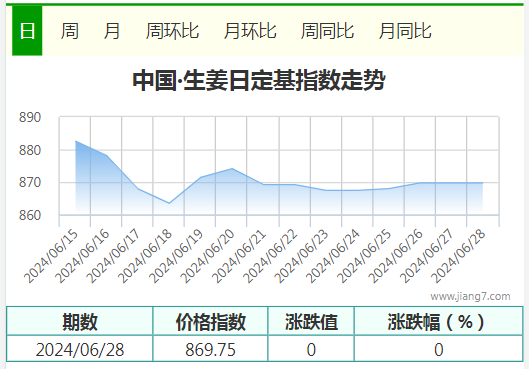The width and height of the screenshot is (529, 369).
Task: Click the 2024/06/15 x-axis label
Action: tap(51, 256)
